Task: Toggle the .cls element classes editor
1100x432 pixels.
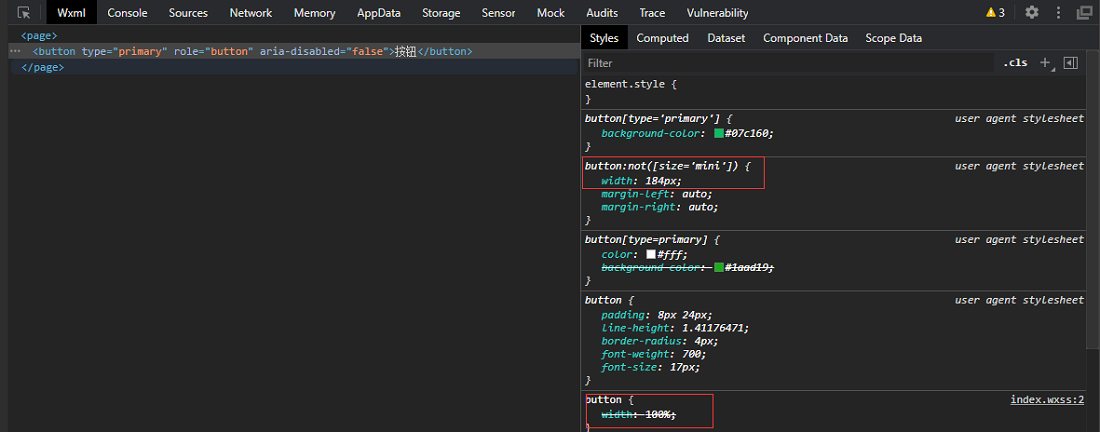Action: [1014, 63]
